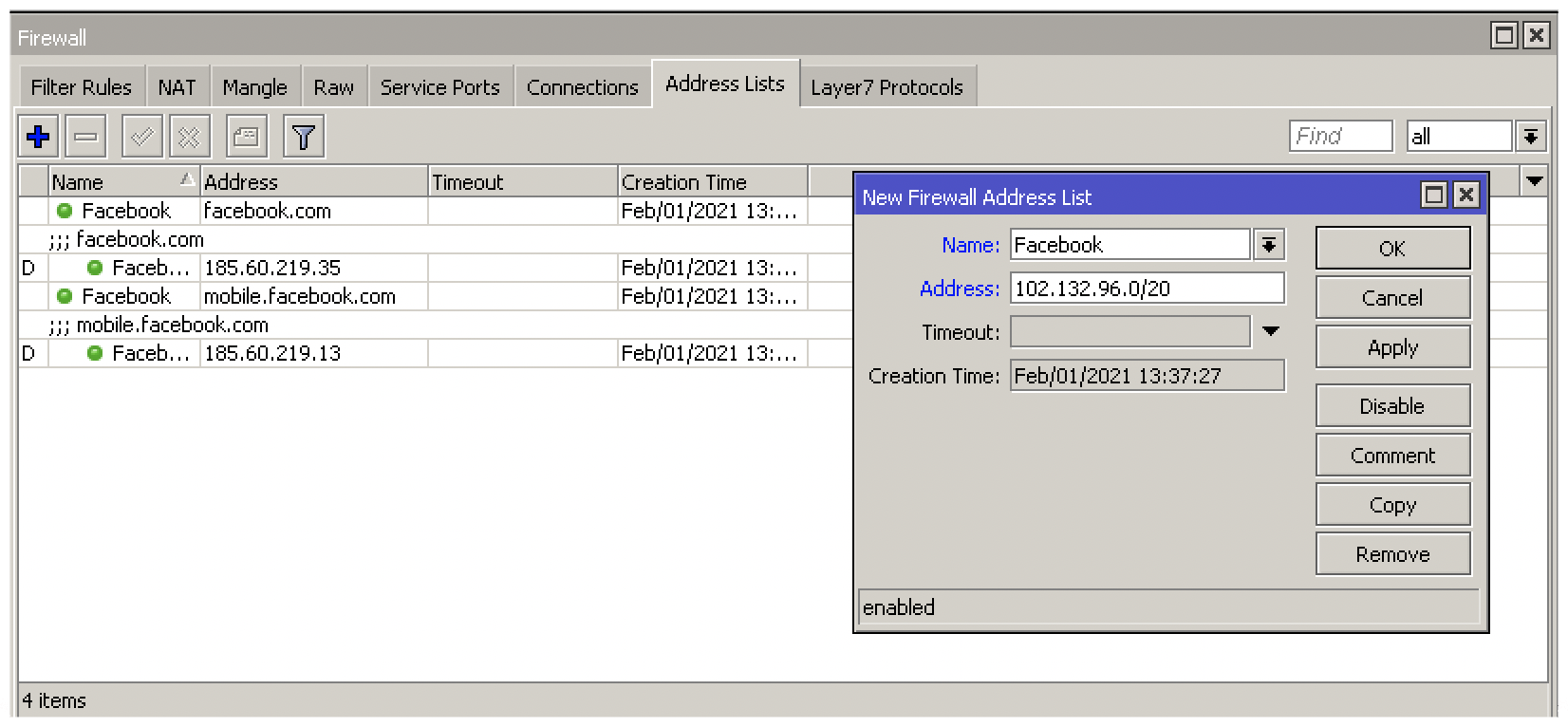Click the Timeout input field
Screen dimensions: 1568x727
click(x=1129, y=332)
